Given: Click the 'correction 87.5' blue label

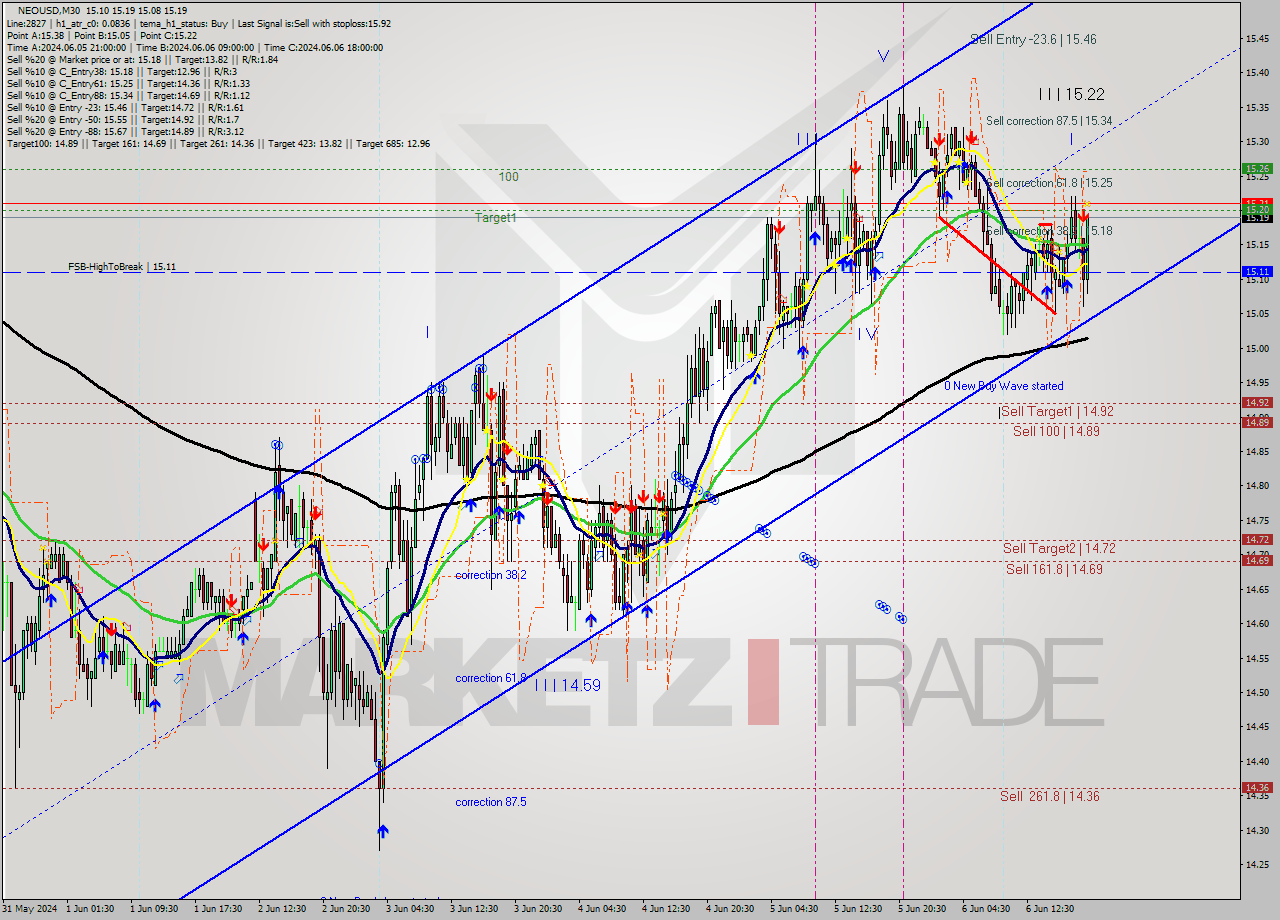Looking at the screenshot, I should [x=491, y=802].
